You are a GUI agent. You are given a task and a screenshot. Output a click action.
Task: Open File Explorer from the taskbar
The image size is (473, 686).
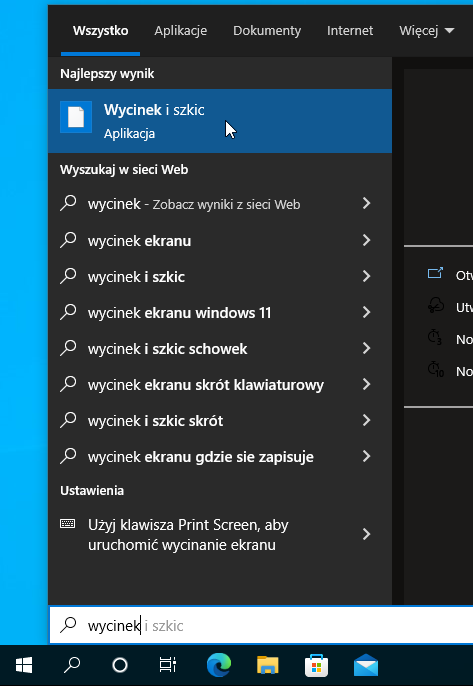tap(267, 666)
